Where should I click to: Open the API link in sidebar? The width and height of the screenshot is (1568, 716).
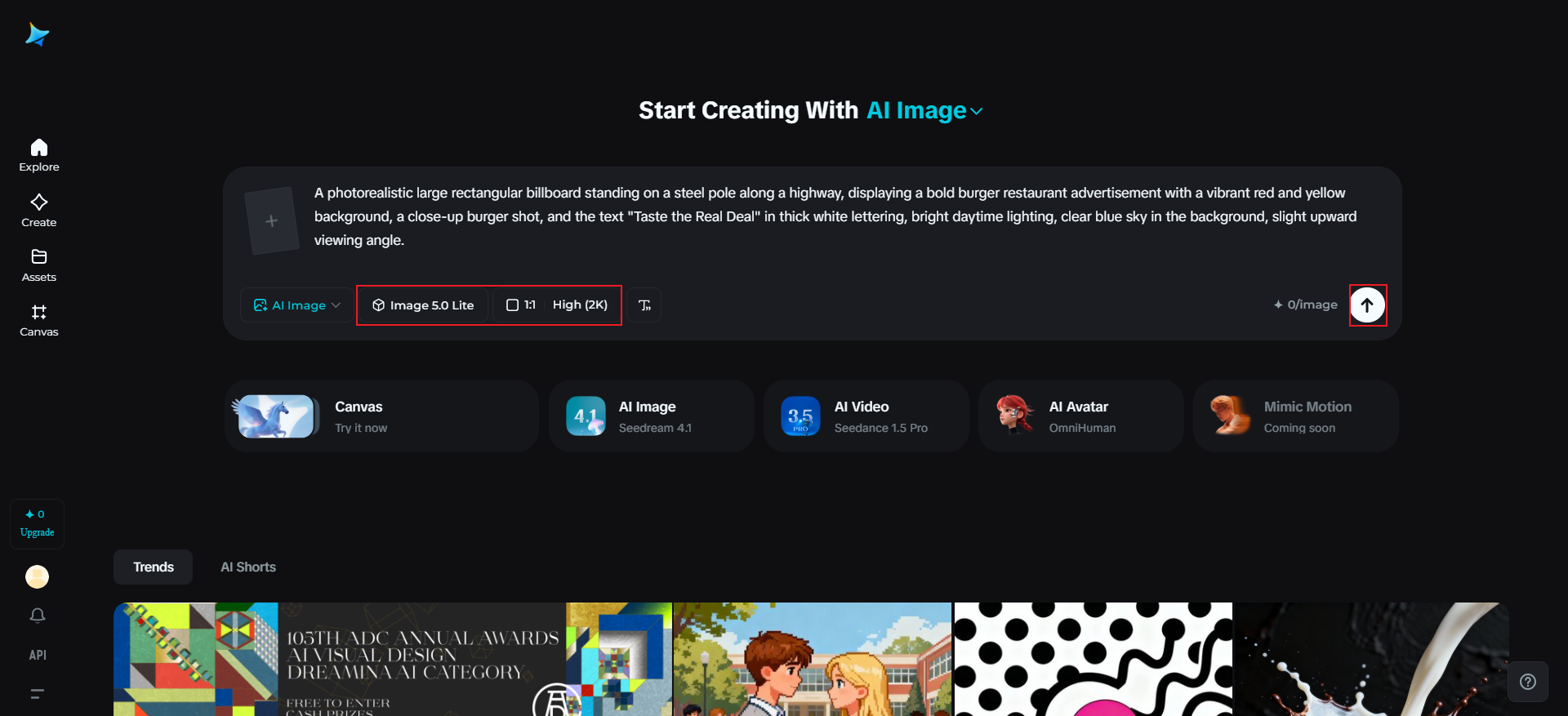click(x=38, y=655)
